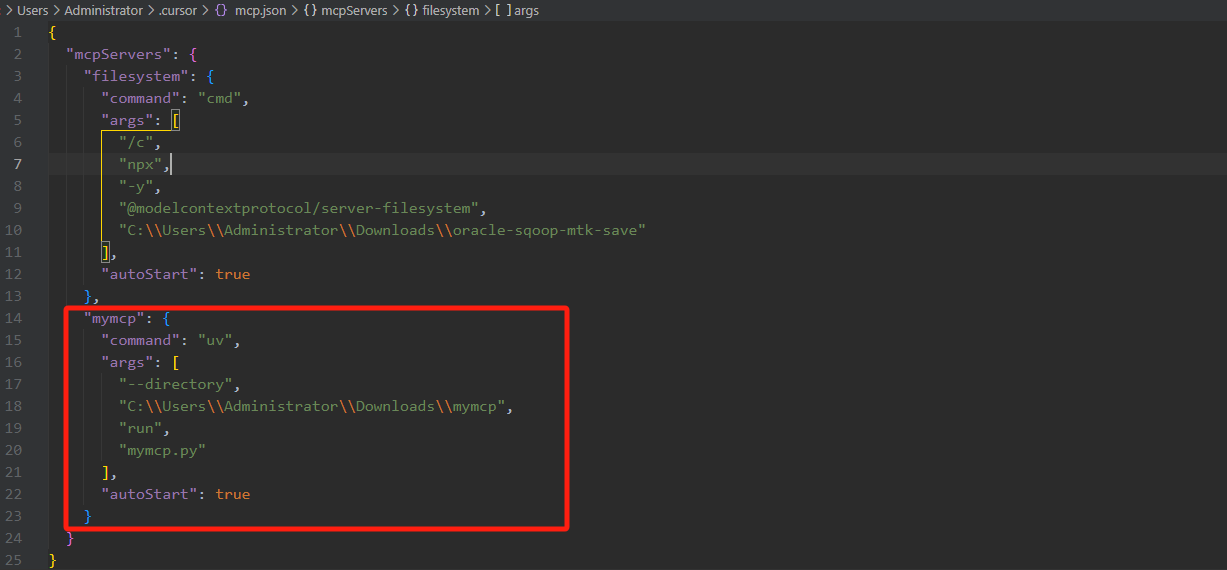Click line number 10 in gutter

click(x=14, y=230)
